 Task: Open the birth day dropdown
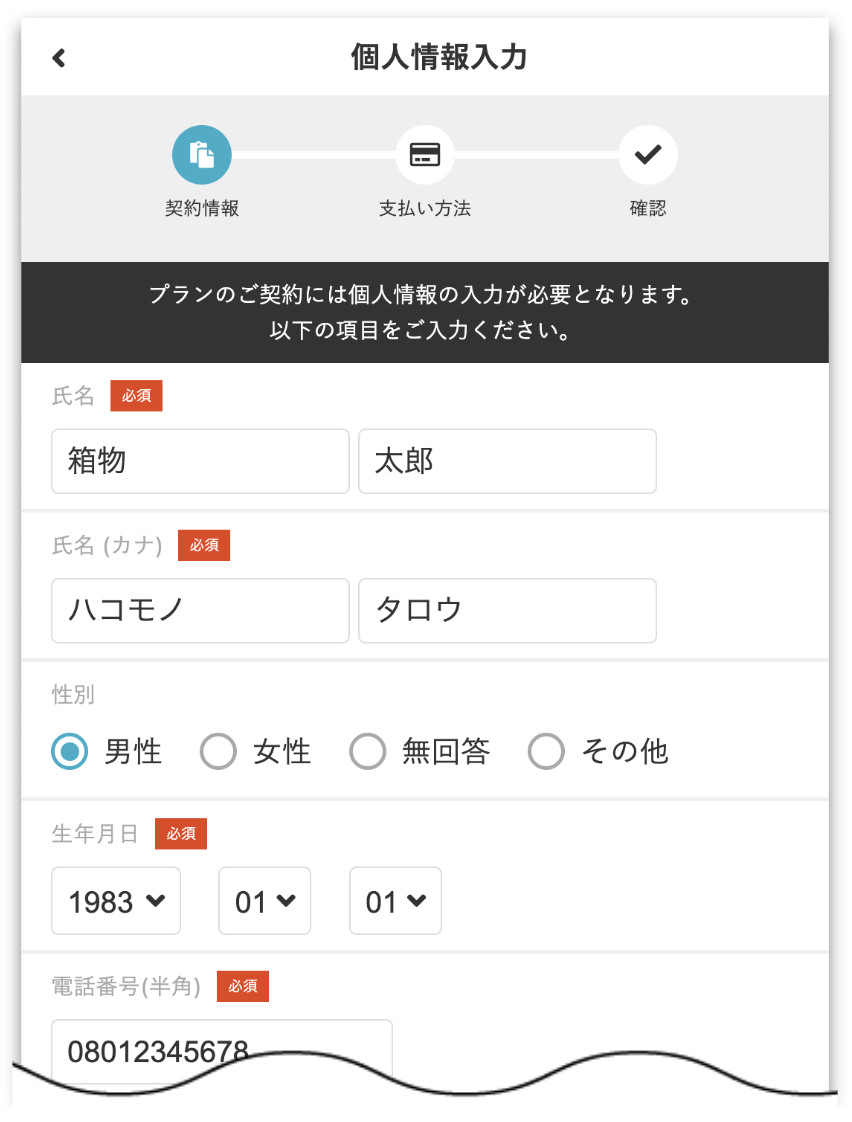395,902
